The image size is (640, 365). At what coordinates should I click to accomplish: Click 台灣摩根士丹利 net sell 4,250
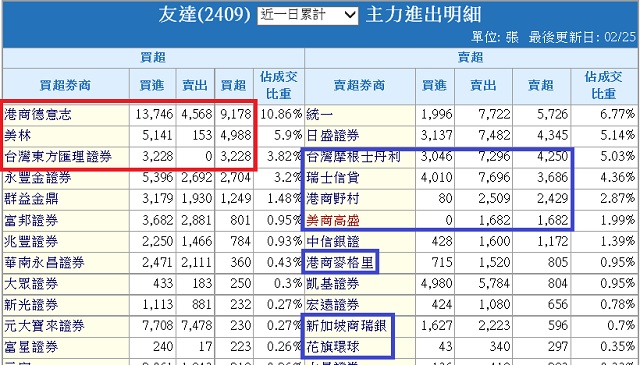[x=552, y=156]
